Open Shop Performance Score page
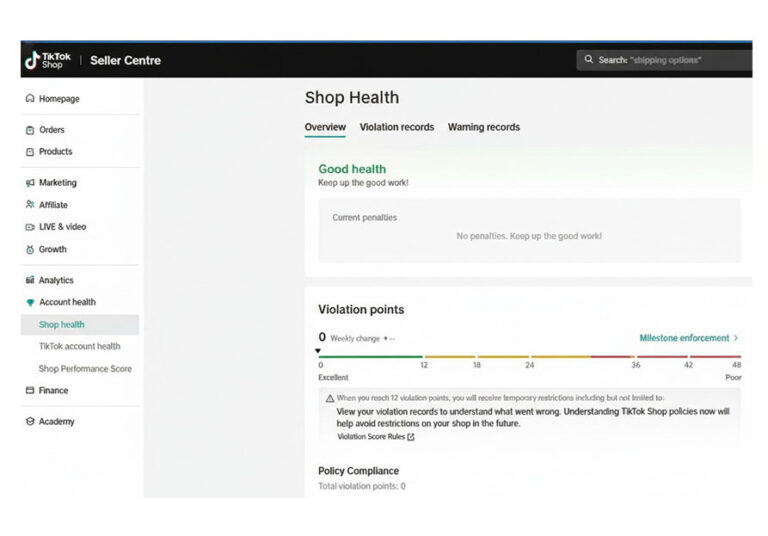The height and width of the screenshot is (536, 768). click(85, 369)
